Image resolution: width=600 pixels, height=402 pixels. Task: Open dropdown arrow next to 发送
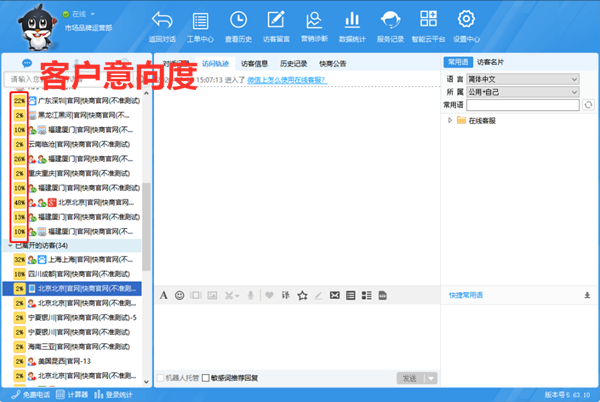[432, 377]
